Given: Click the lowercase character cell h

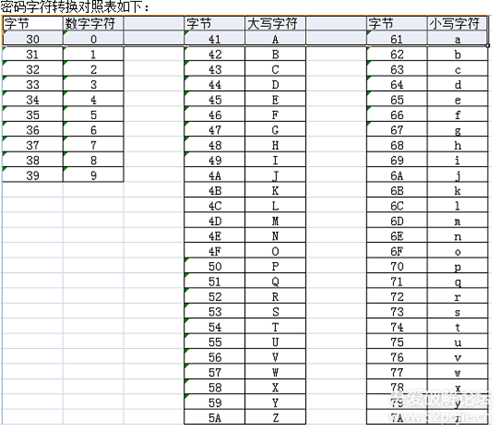Looking at the screenshot, I should 458,145.
